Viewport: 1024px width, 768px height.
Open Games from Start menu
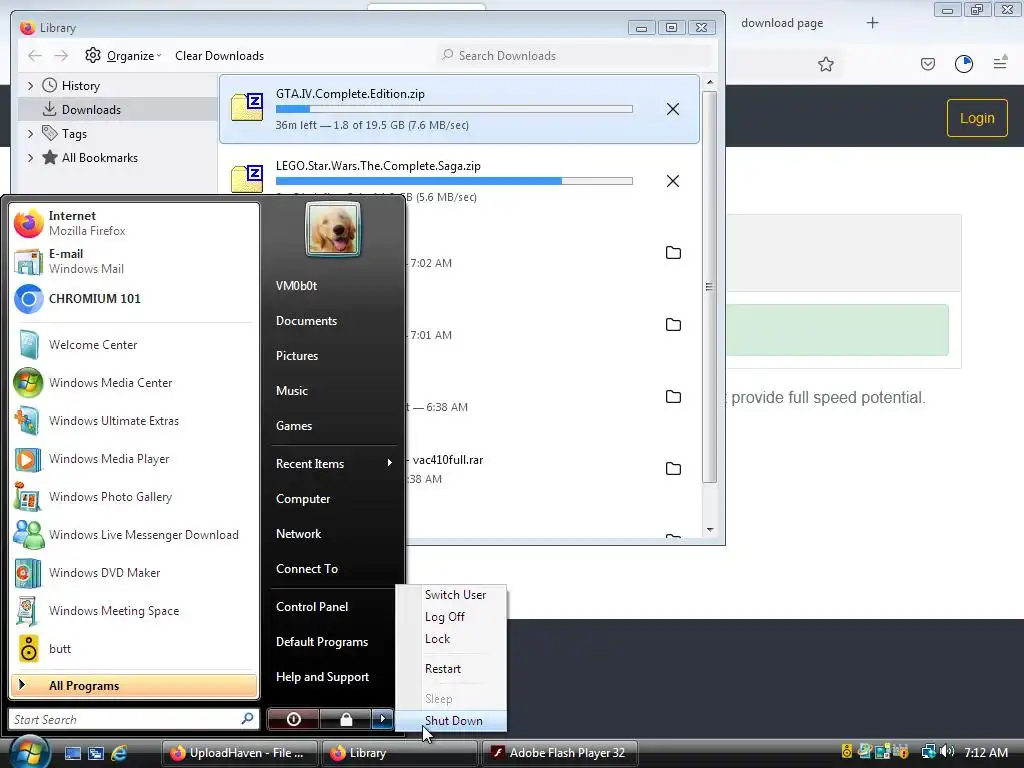(x=294, y=426)
